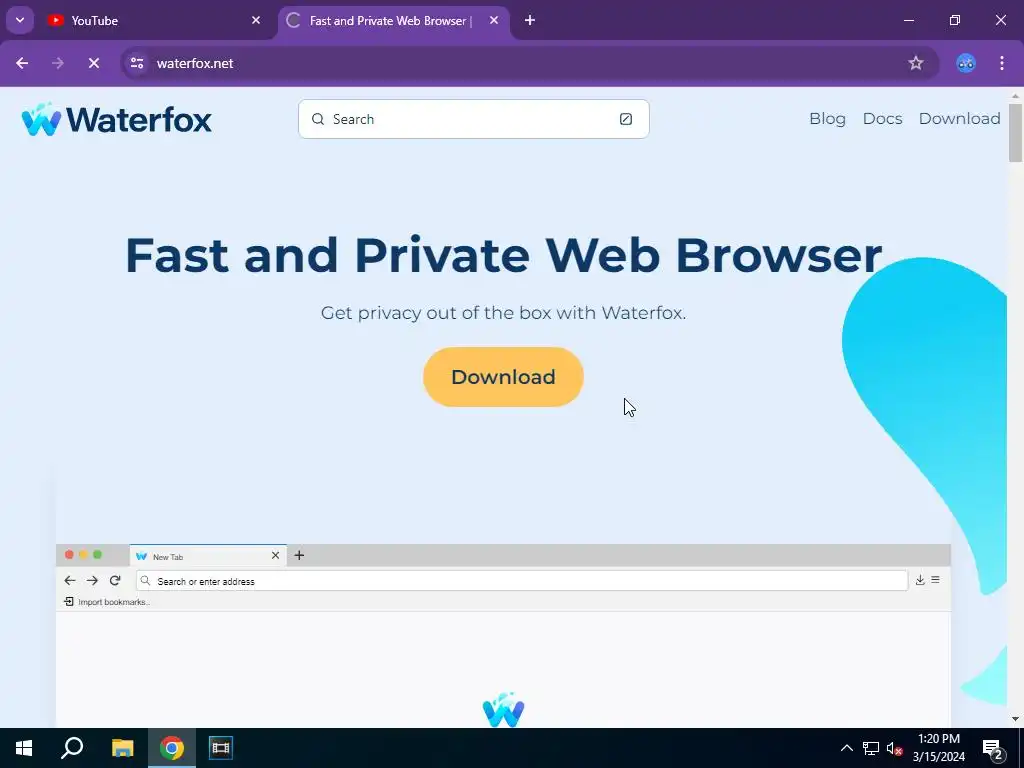Open the Chrome profile avatar
Image resolution: width=1024 pixels, height=768 pixels.
coord(966,63)
